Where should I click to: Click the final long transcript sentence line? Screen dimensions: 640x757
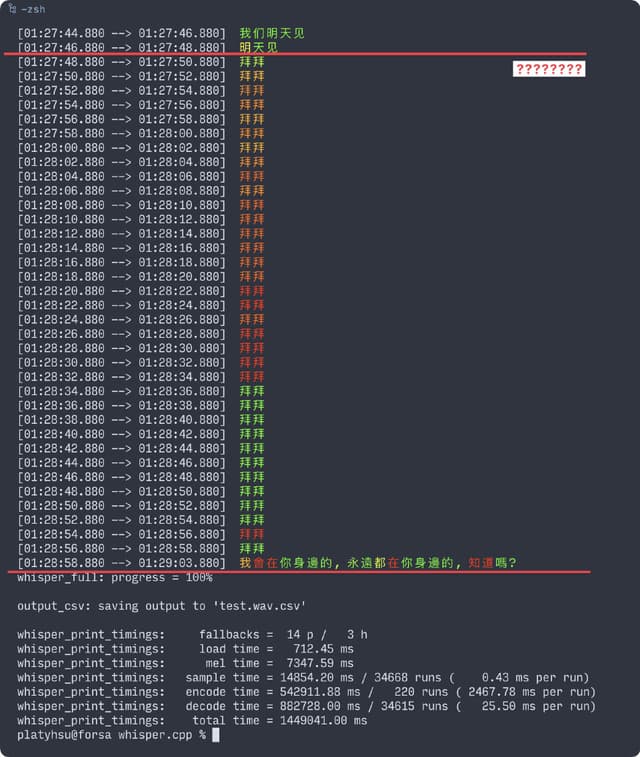click(378, 563)
